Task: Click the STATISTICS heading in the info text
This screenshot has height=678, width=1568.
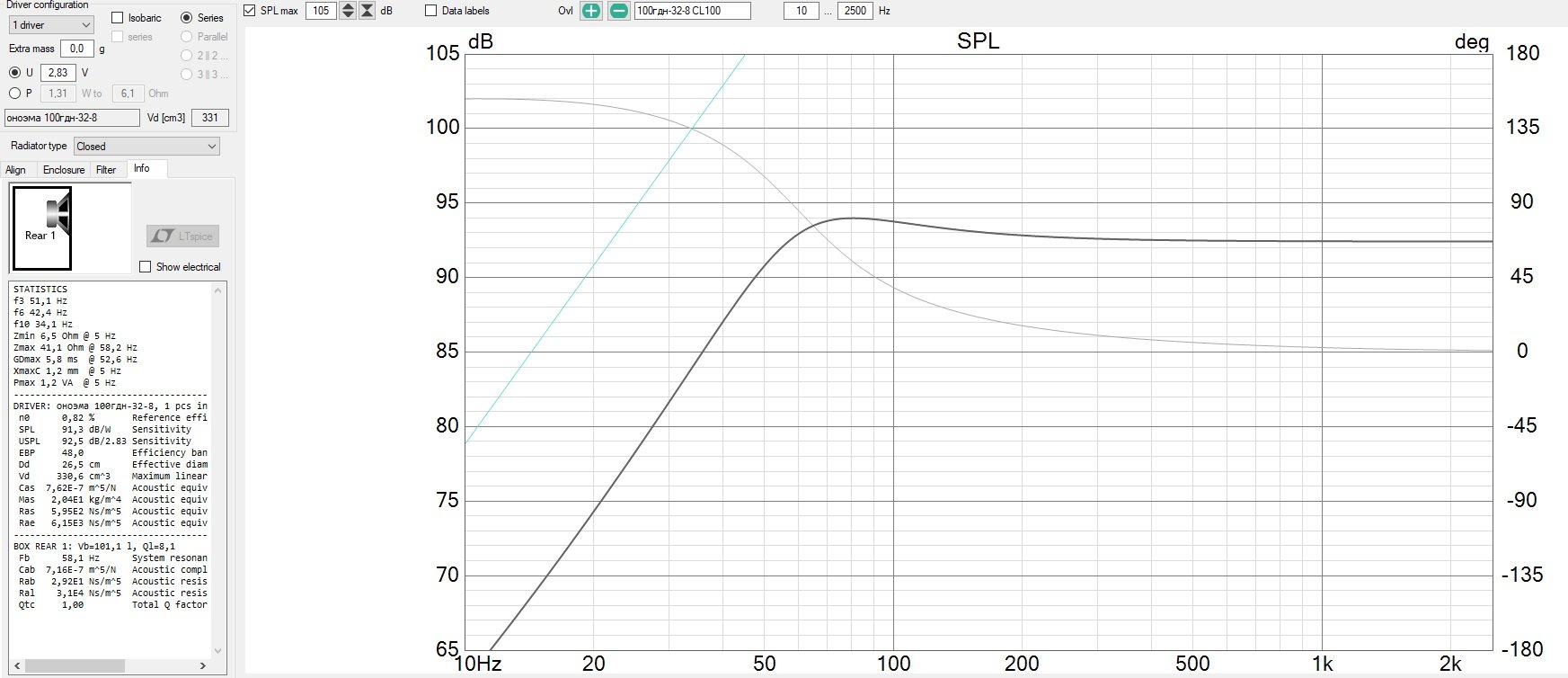Action: coord(40,290)
